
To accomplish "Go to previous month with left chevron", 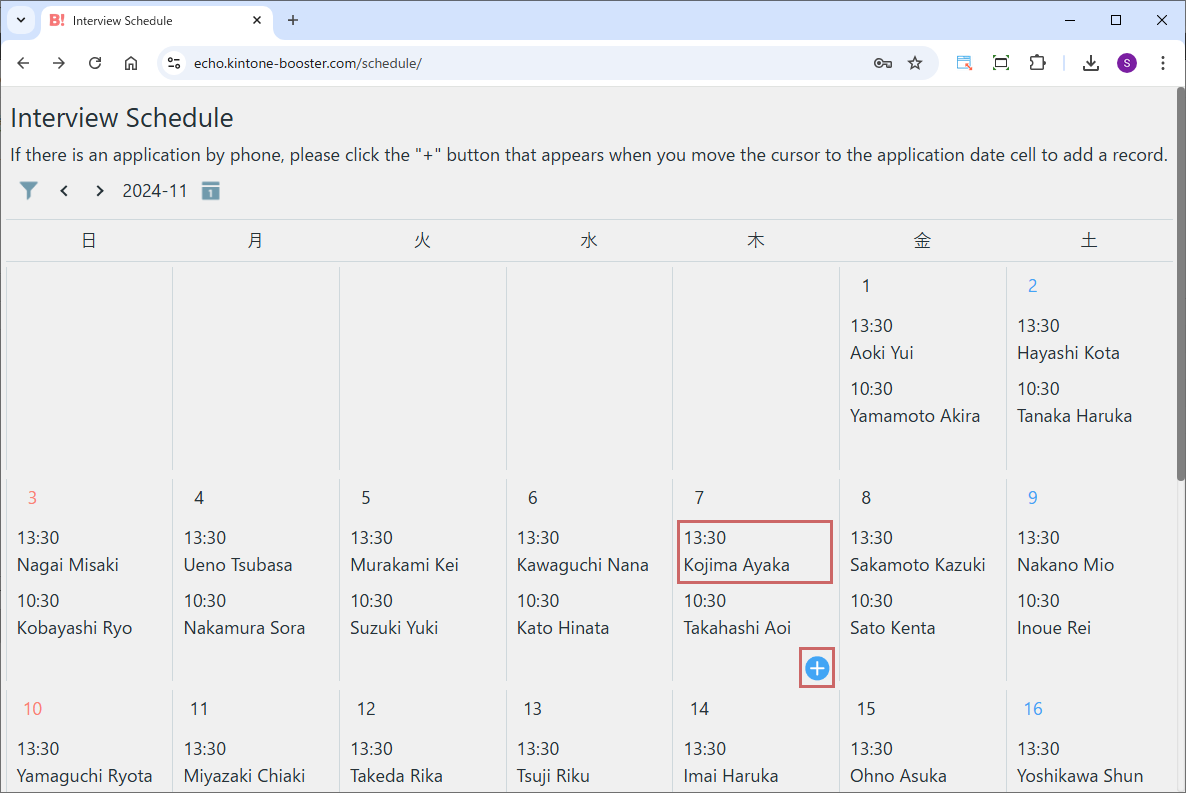I will click(x=64, y=191).
